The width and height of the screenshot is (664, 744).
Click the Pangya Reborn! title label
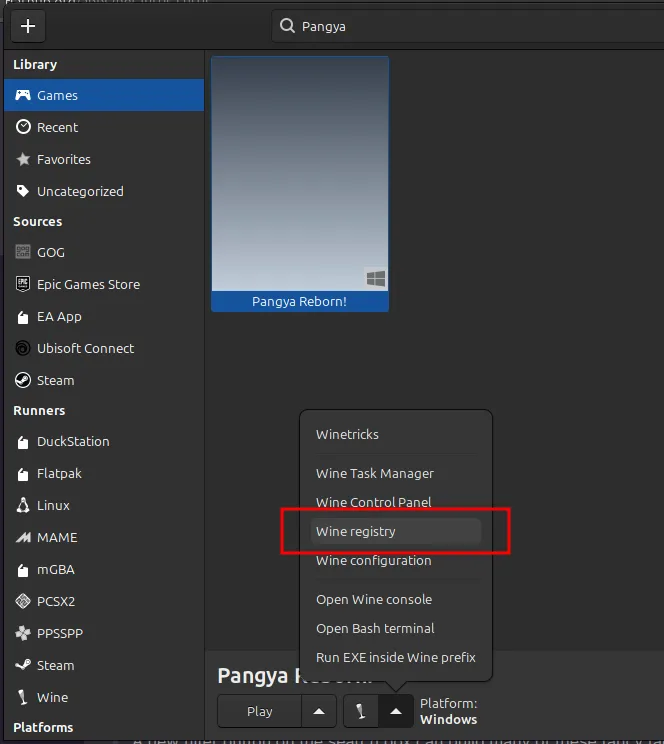point(299,301)
